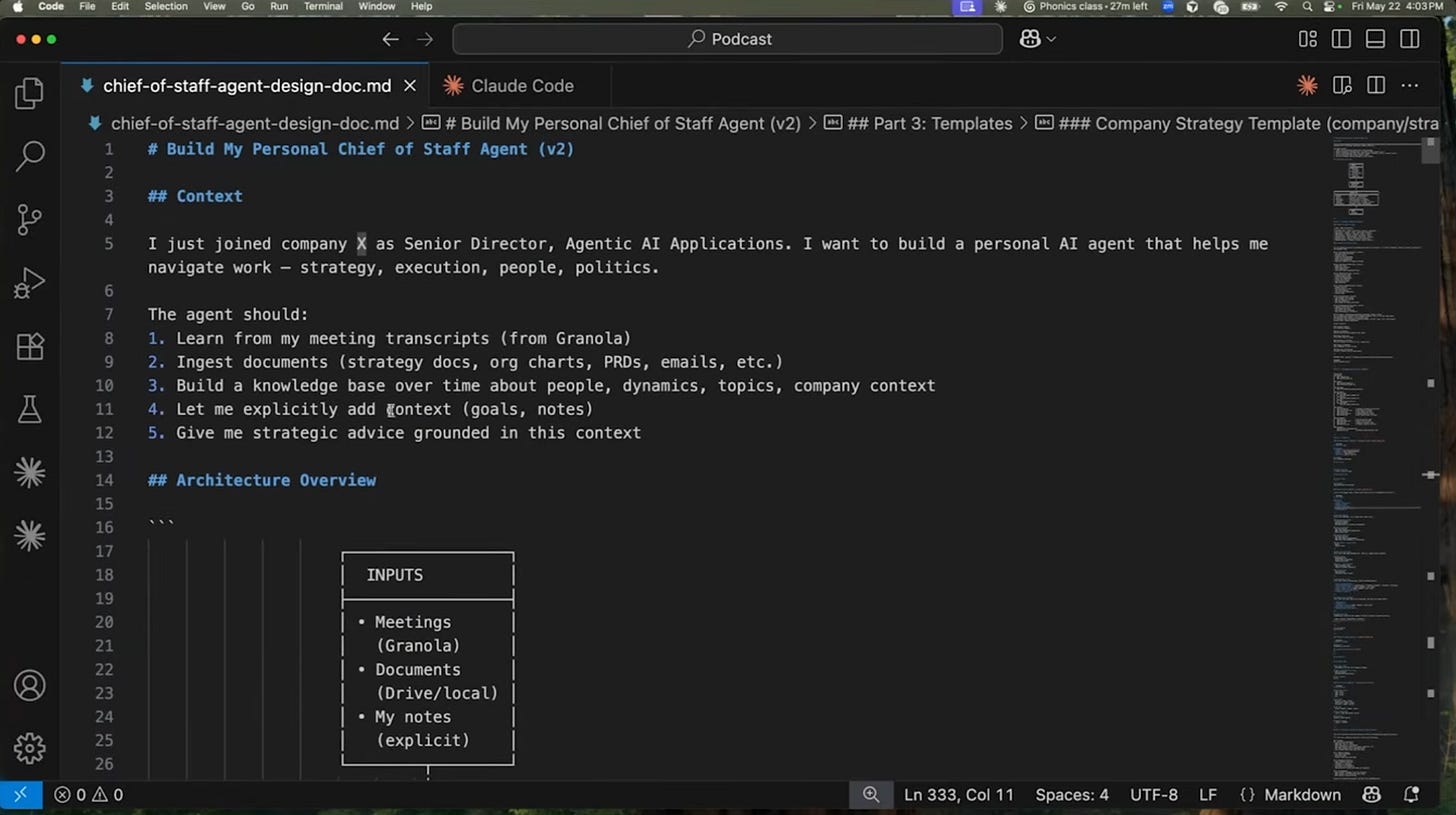Click the remote window indicator in the status bar
Image resolution: width=1456 pixels, height=815 pixels.
coord(21,795)
